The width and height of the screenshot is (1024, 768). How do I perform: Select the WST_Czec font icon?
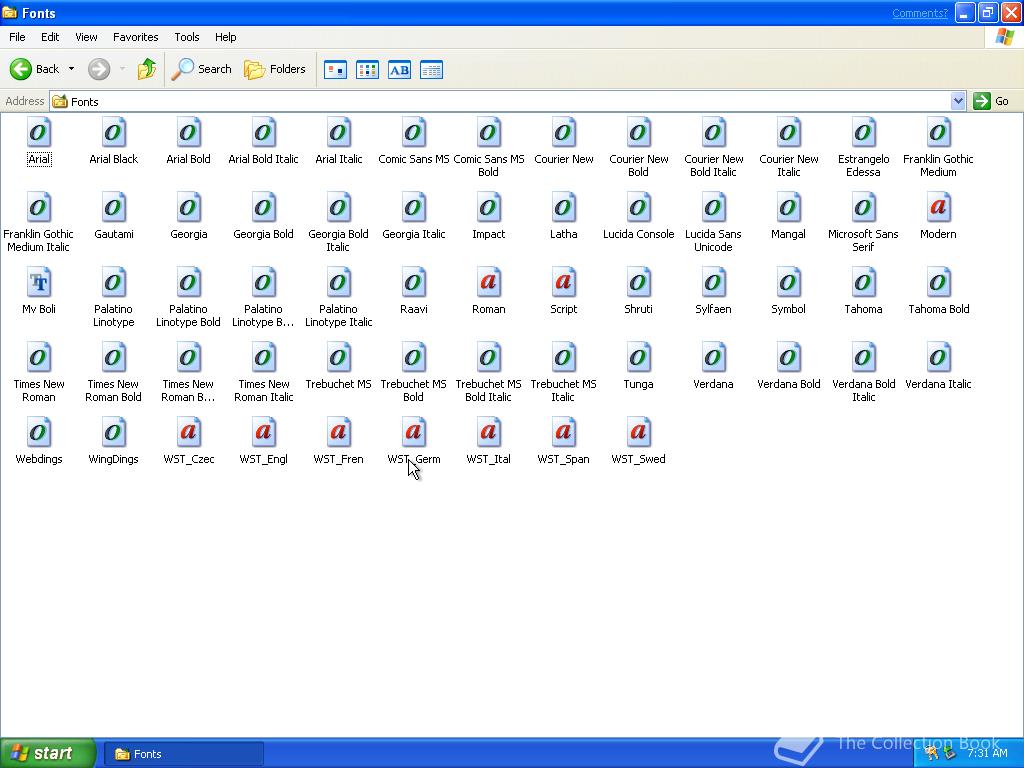pyautogui.click(x=188, y=433)
